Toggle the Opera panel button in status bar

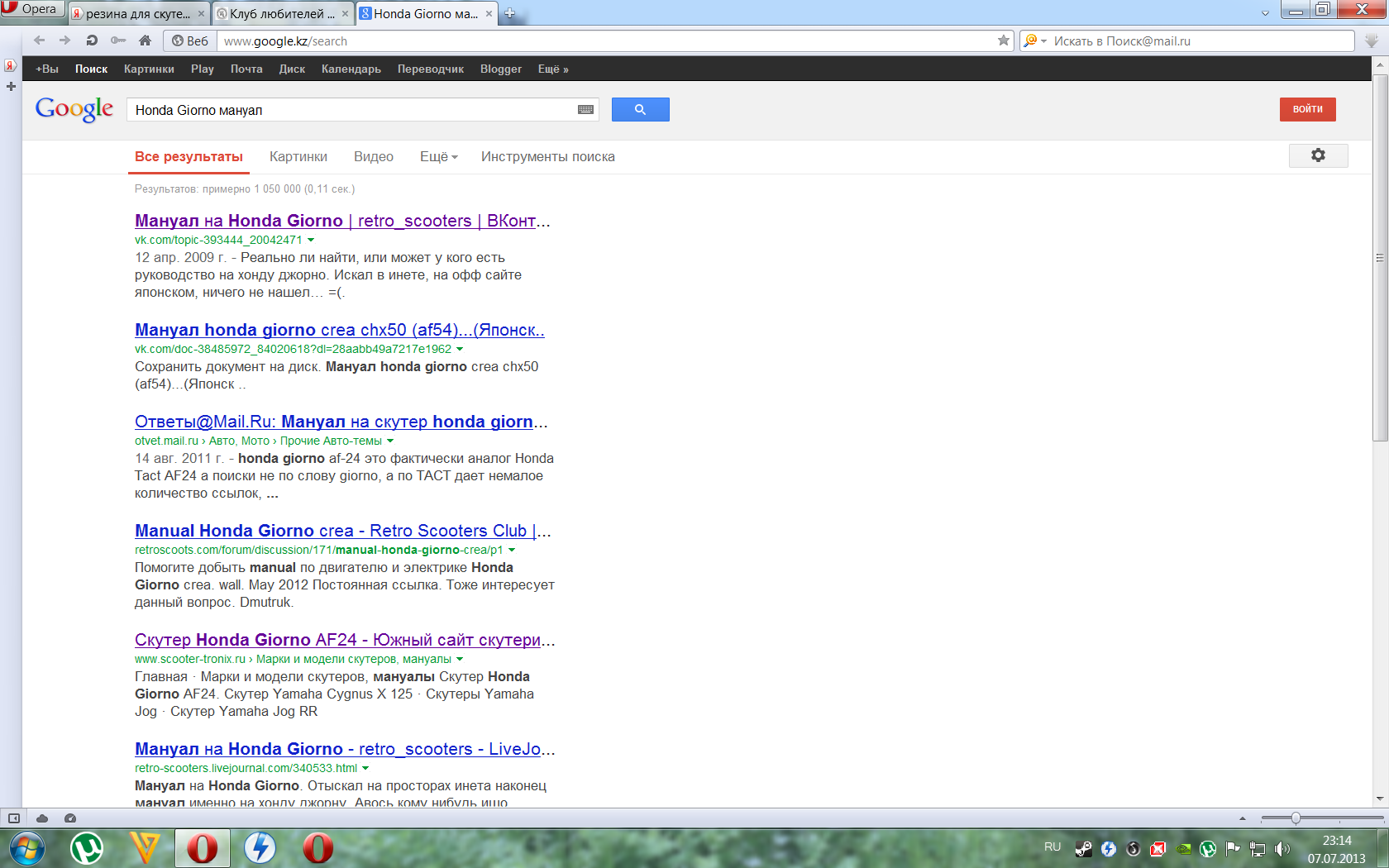(x=14, y=818)
